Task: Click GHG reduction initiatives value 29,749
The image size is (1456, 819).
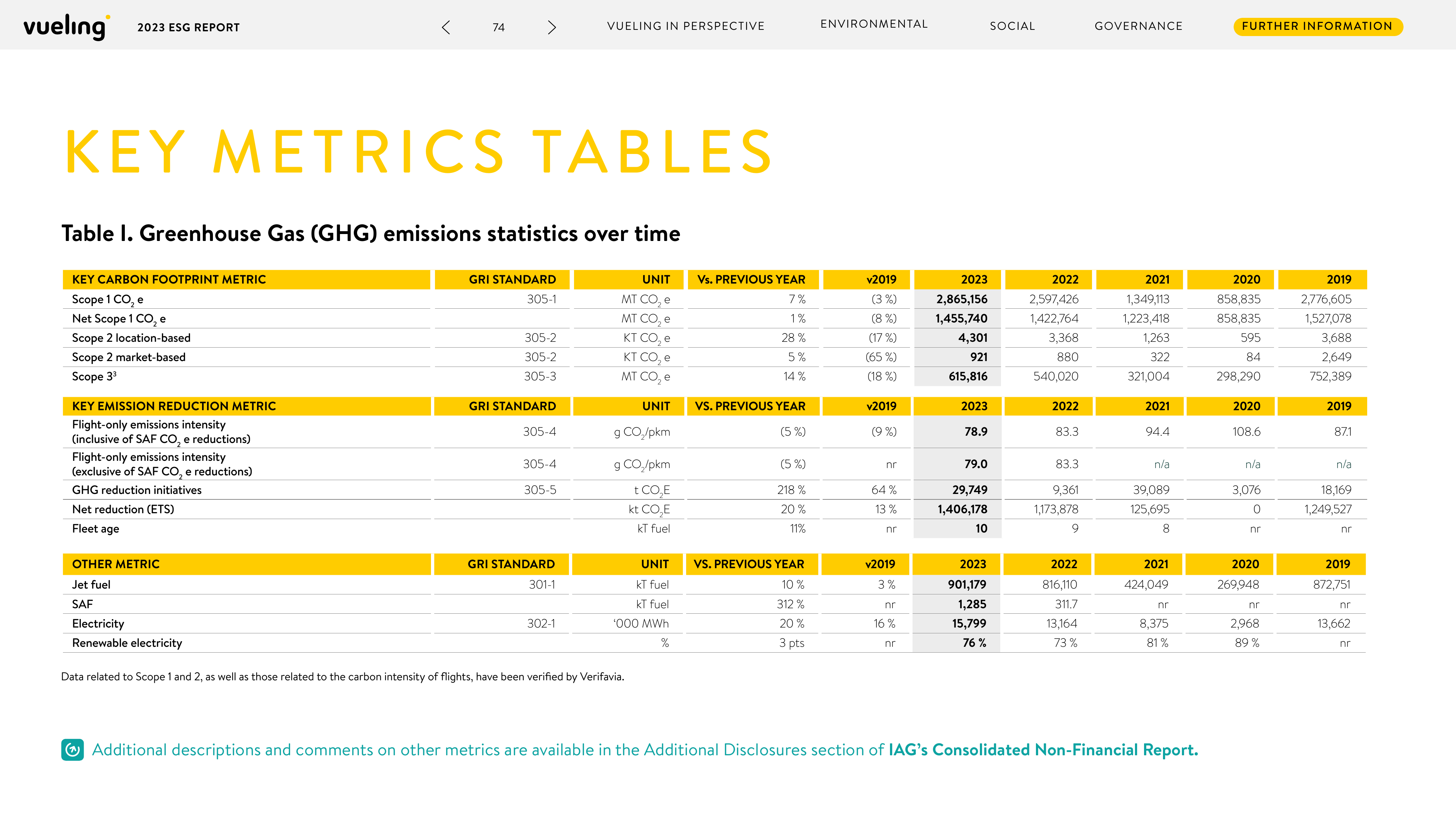Action: pos(969,490)
